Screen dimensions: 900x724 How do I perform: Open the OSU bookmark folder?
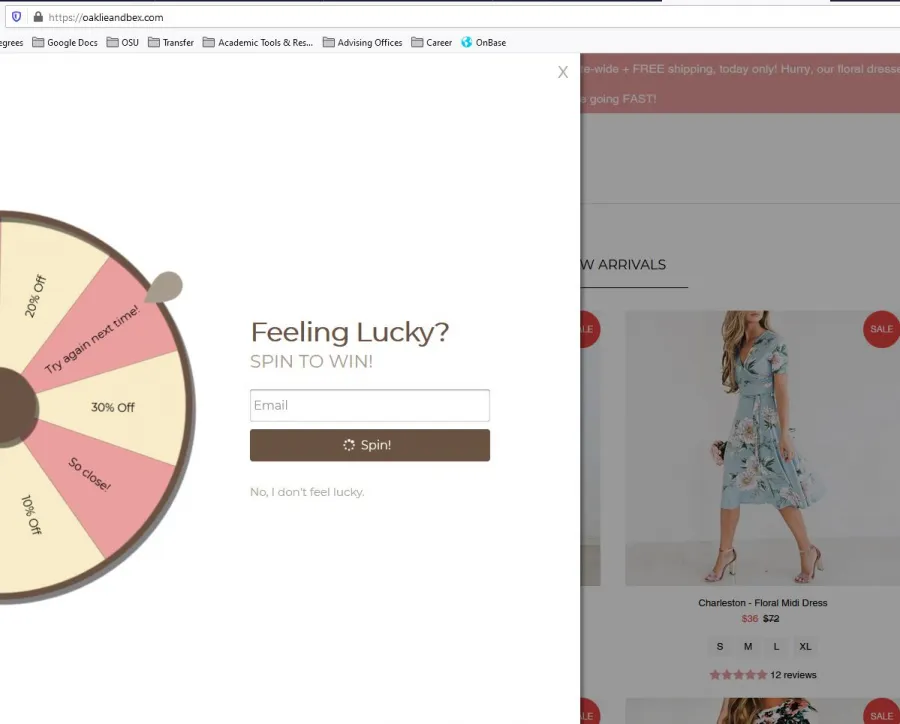coord(123,42)
